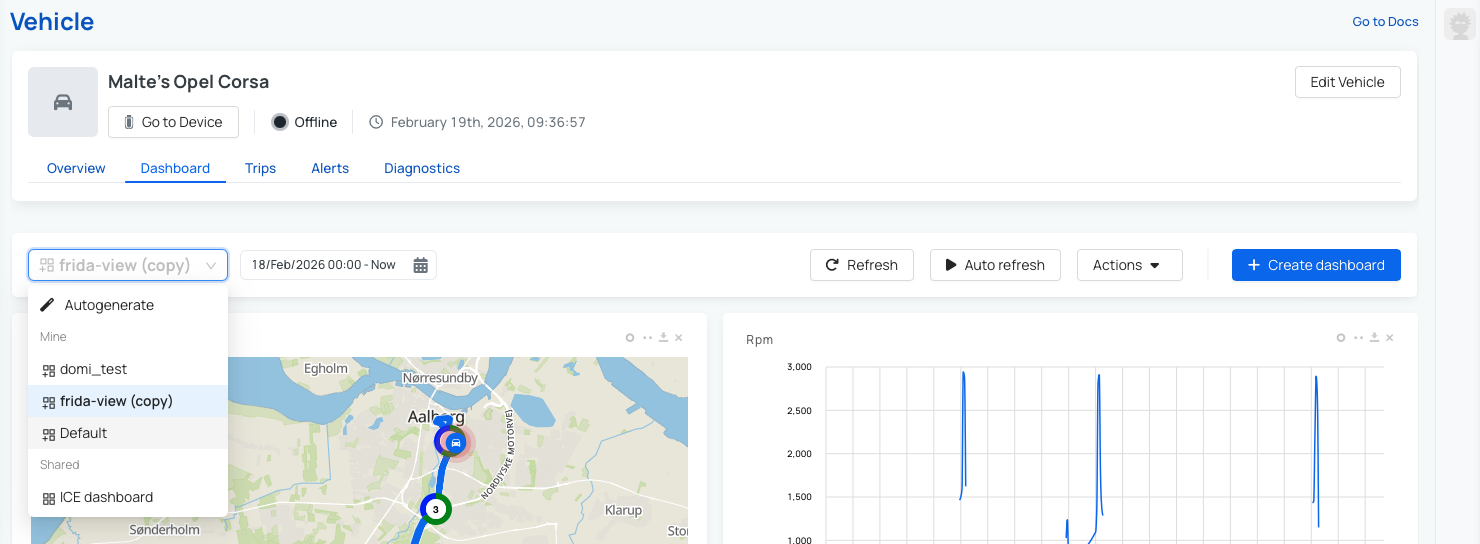
Task: Choose Autogenerate from dashboard list
Action: tap(128, 305)
